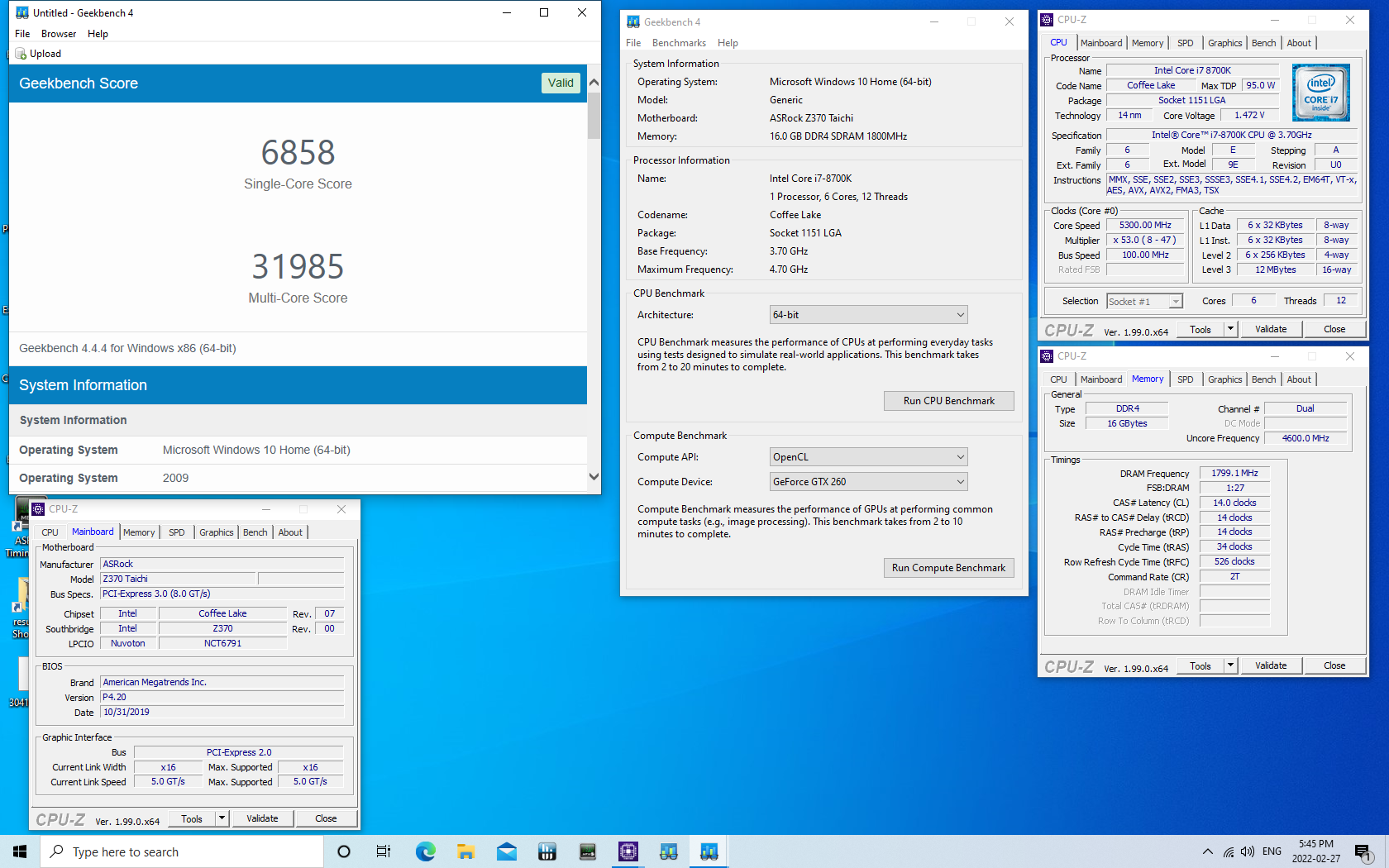Click the 31985 Multi-Core Score value
The width and height of the screenshot is (1389, 868).
(x=298, y=266)
